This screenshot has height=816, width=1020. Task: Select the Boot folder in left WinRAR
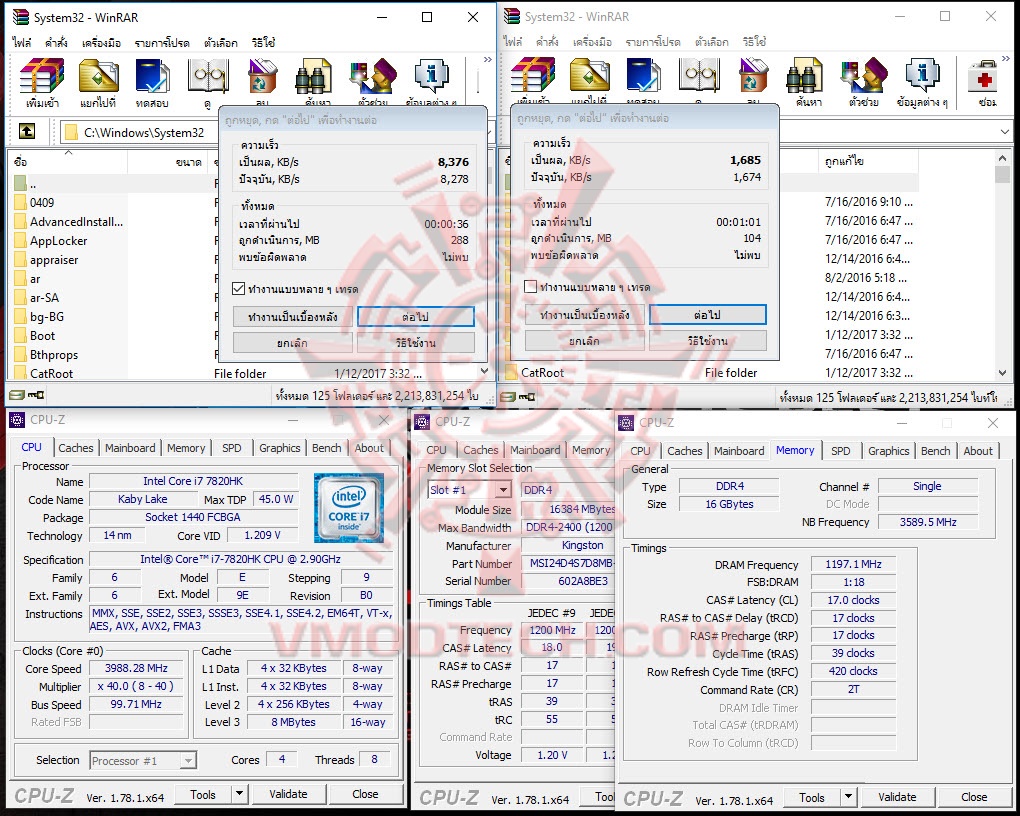(42, 336)
